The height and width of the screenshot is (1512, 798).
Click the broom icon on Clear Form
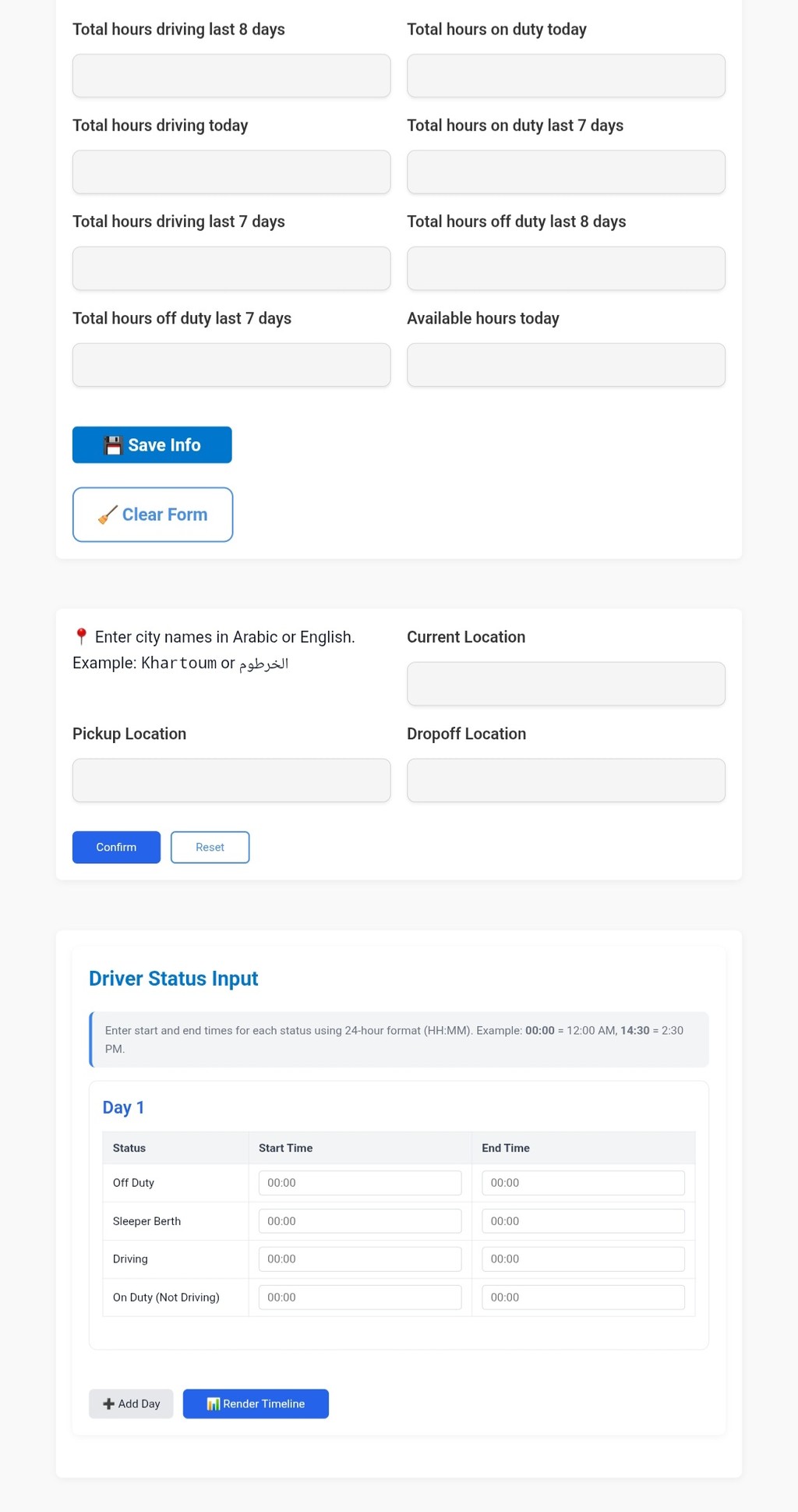[x=108, y=515]
